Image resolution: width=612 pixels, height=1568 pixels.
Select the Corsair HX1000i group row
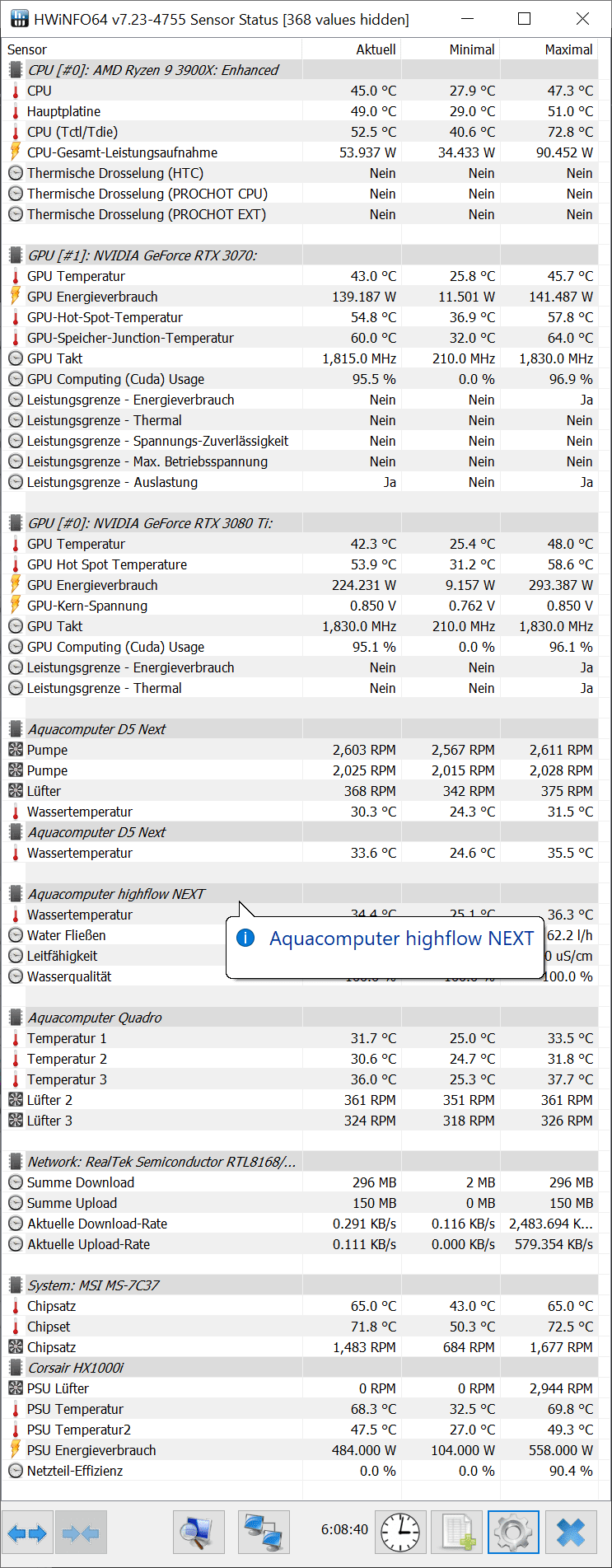pyautogui.click(x=76, y=1368)
